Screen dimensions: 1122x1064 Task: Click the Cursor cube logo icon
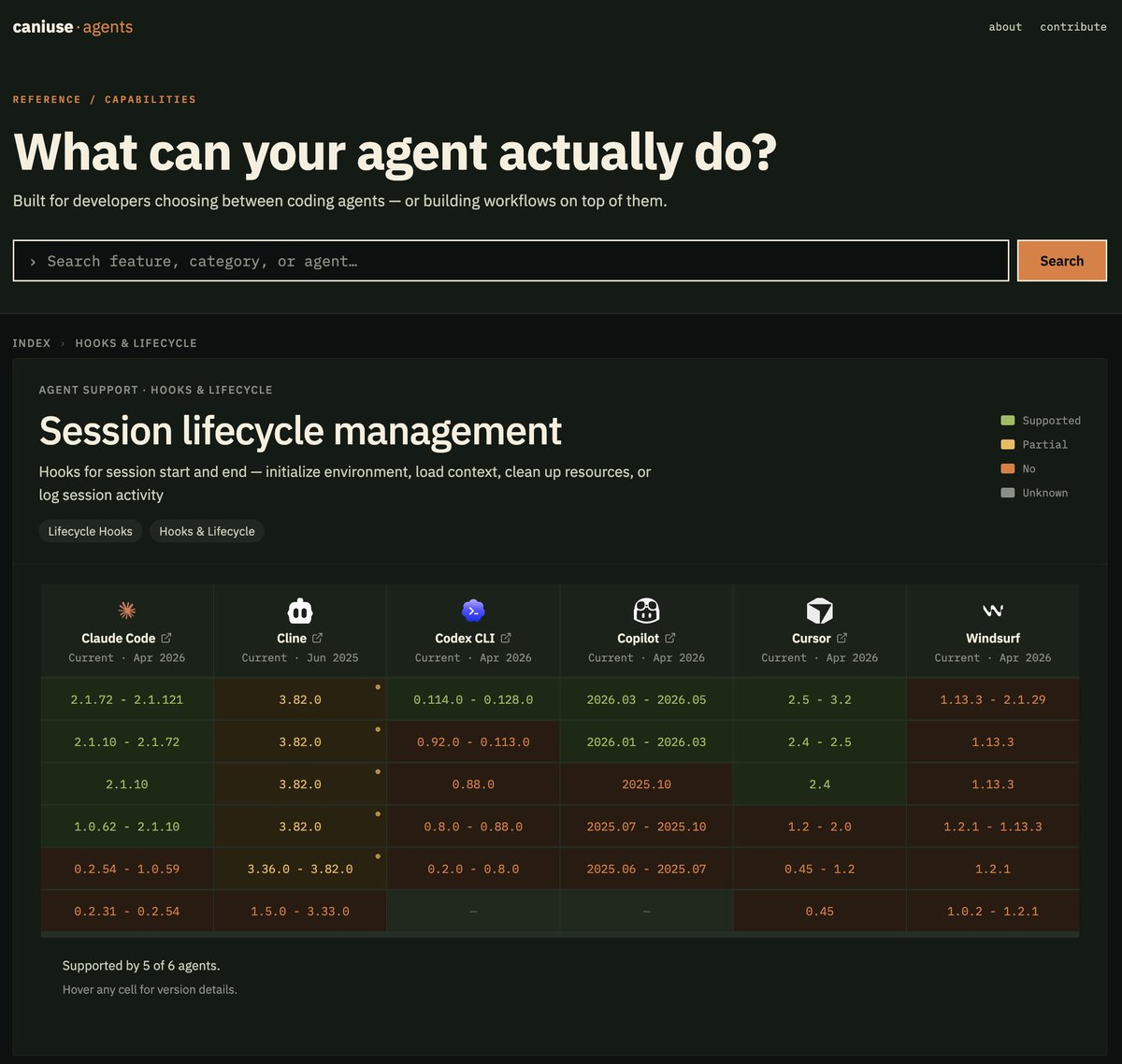[x=820, y=611]
